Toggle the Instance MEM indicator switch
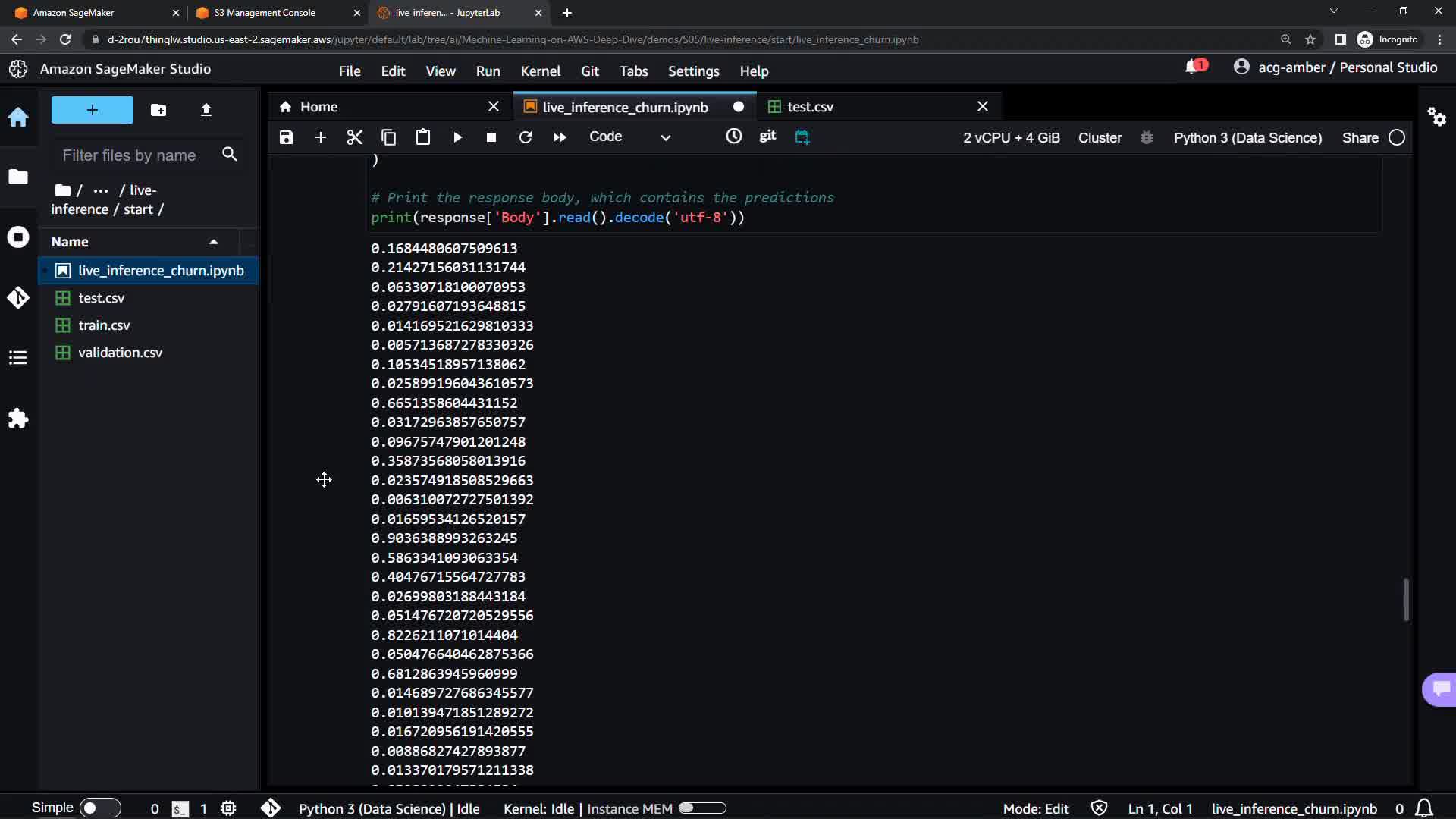1456x819 pixels. coord(701,808)
